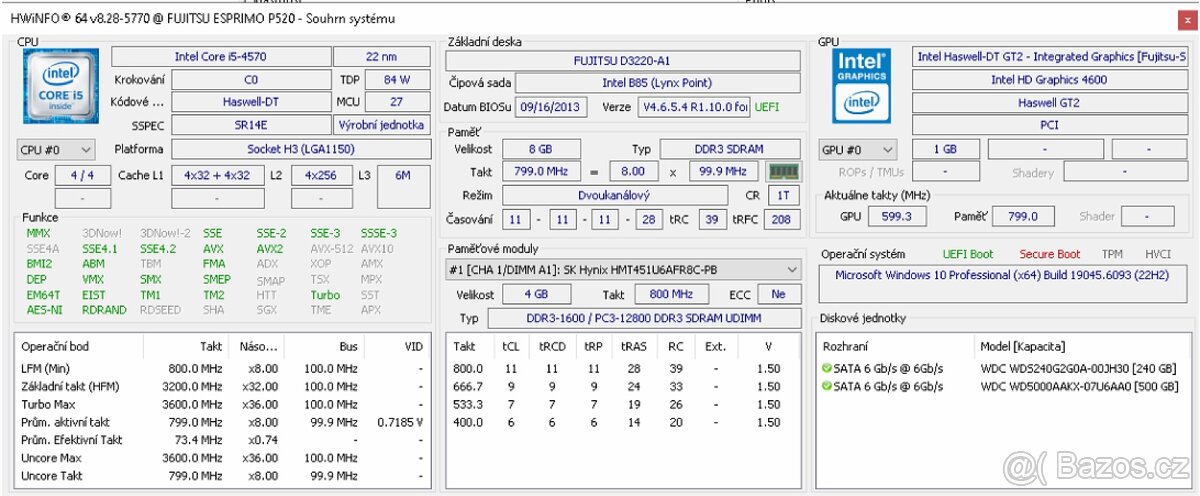This screenshot has height=496, width=1200.
Task: Click the Microsoft Windows 10 Professional OS field
Action: 1003,283
